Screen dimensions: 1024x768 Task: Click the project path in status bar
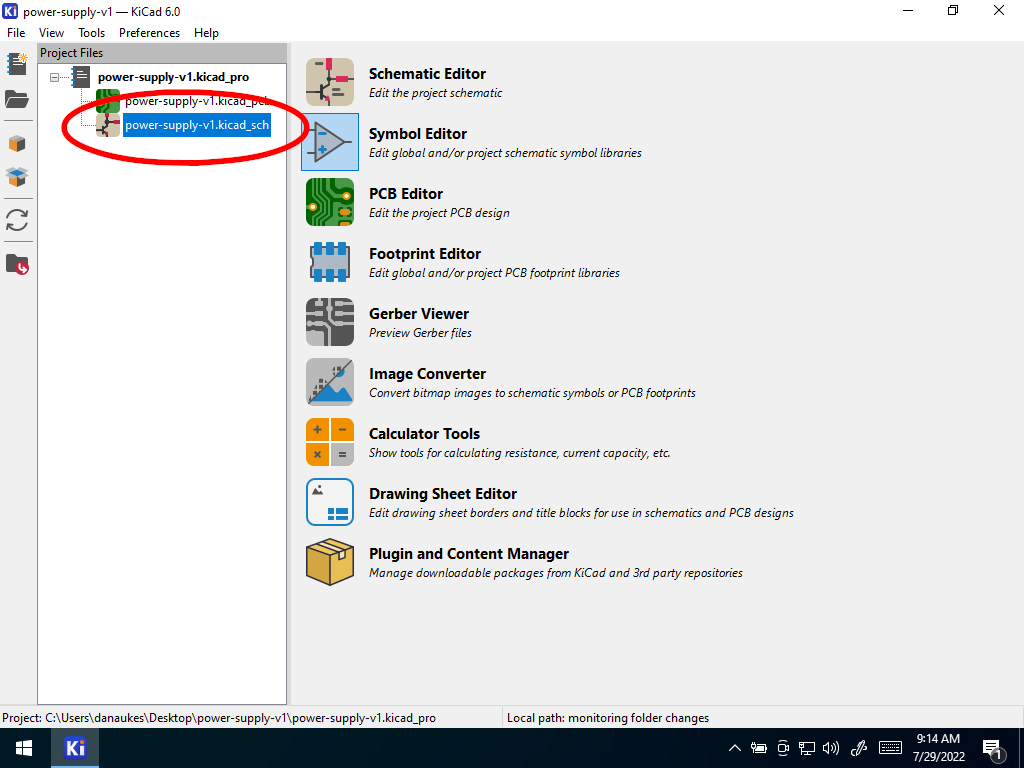click(219, 718)
